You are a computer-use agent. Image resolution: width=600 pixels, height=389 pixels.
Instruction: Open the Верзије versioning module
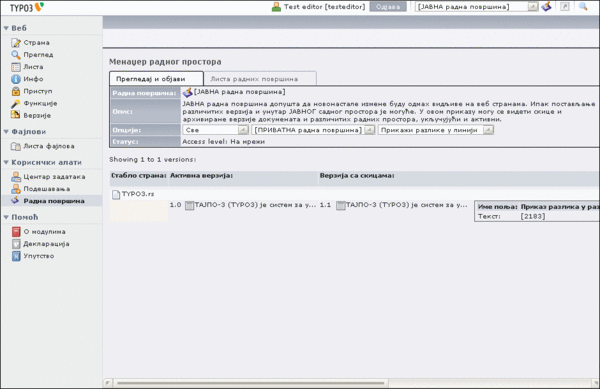click(15, 115)
